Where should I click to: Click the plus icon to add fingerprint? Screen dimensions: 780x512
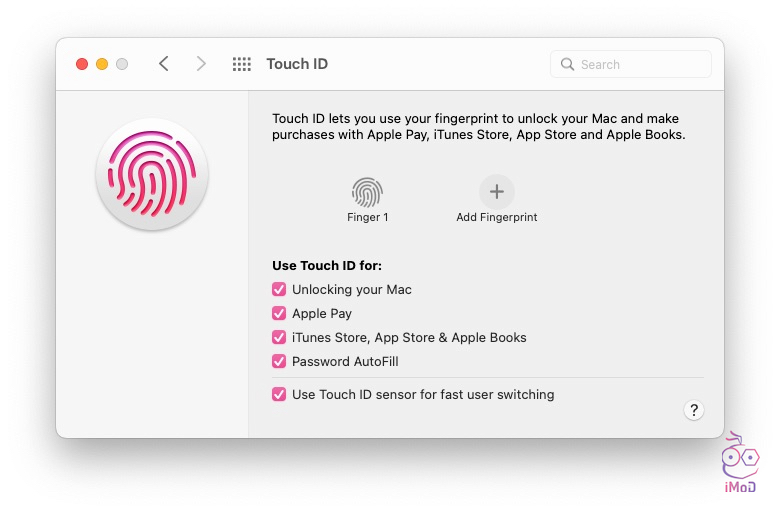click(x=496, y=191)
